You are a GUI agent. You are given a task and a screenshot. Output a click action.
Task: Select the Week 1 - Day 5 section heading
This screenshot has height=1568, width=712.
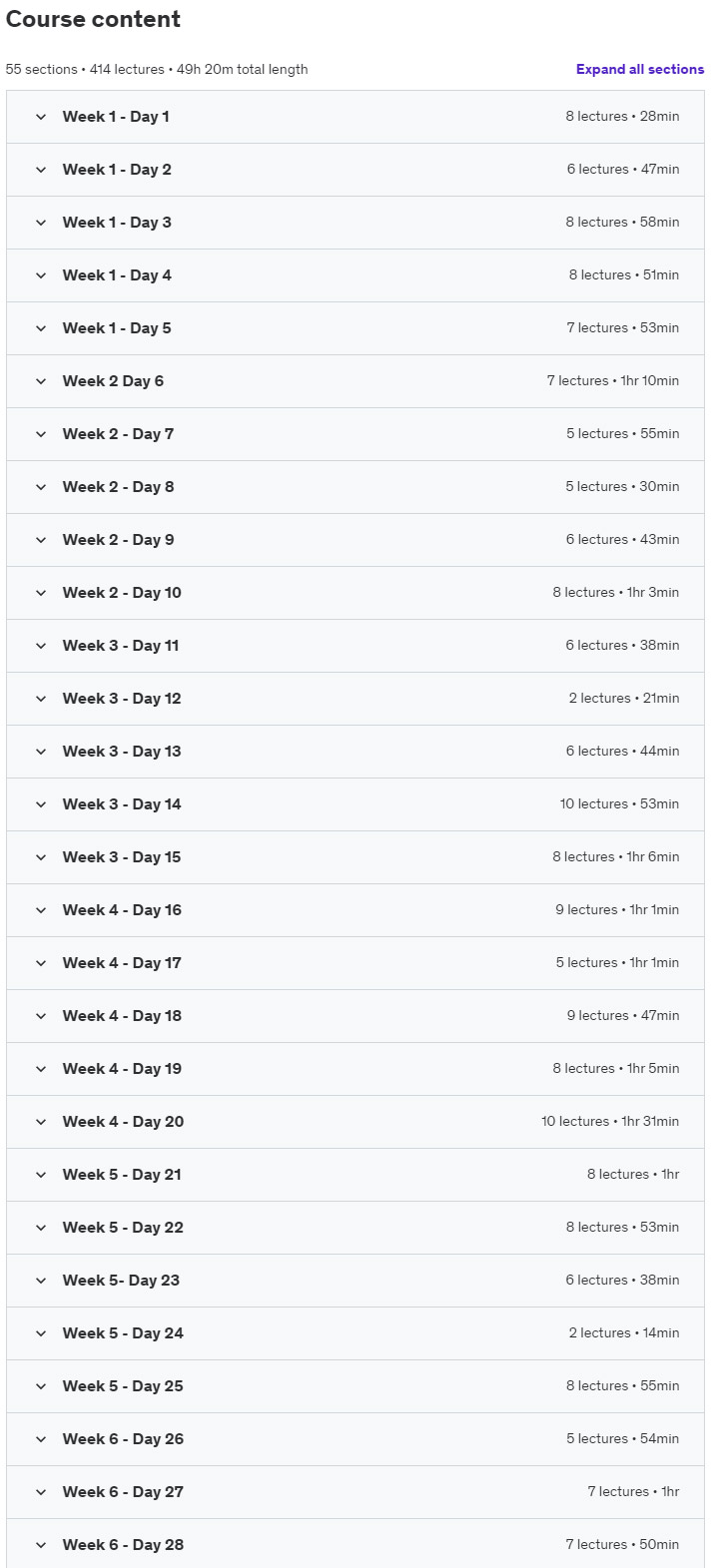click(x=117, y=328)
